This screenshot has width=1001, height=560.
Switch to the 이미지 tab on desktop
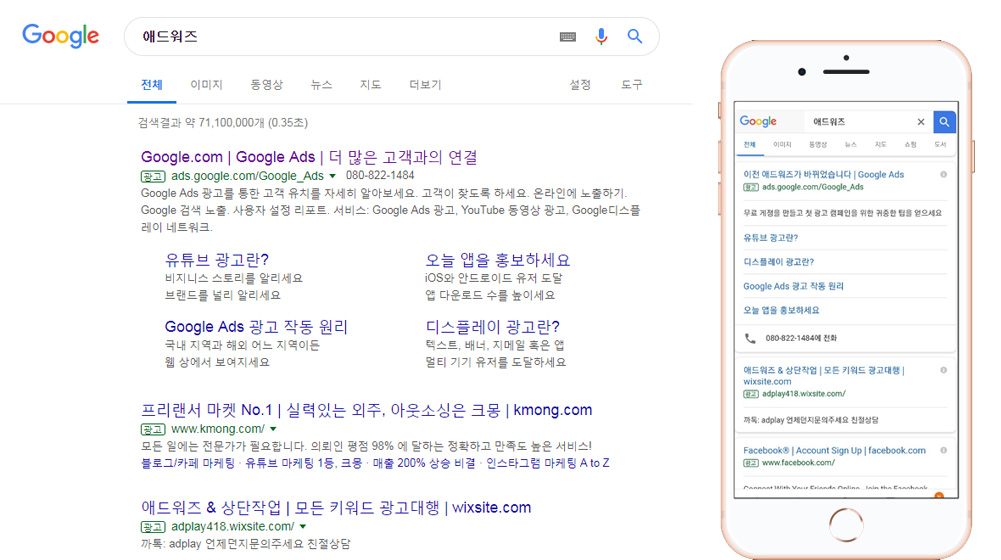click(x=206, y=85)
